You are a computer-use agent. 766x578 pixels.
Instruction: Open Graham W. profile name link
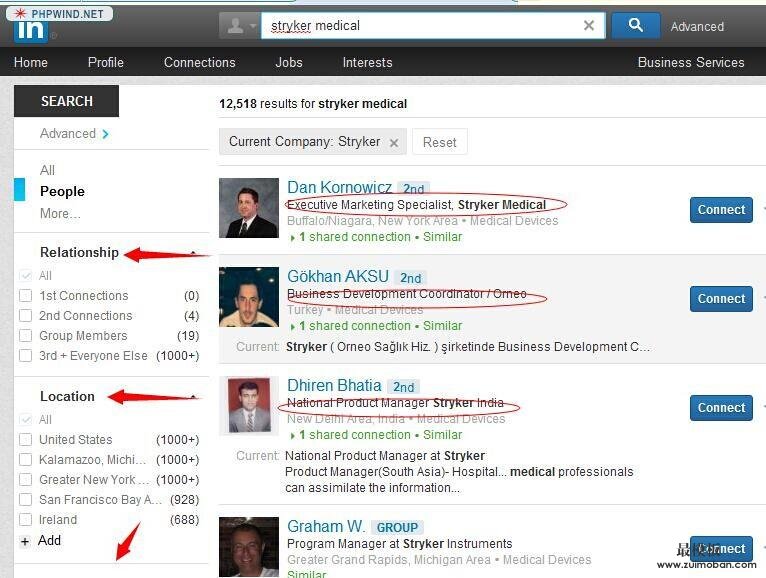tap(326, 526)
